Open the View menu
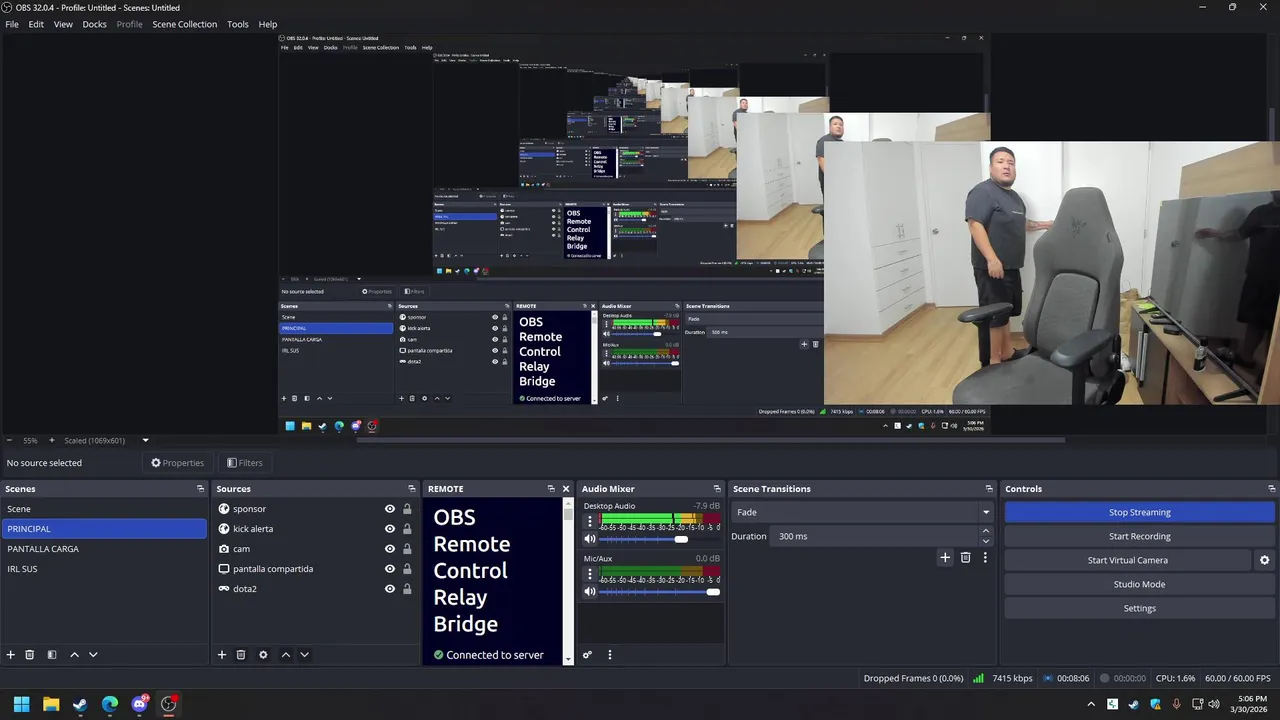1280x720 pixels. point(63,24)
